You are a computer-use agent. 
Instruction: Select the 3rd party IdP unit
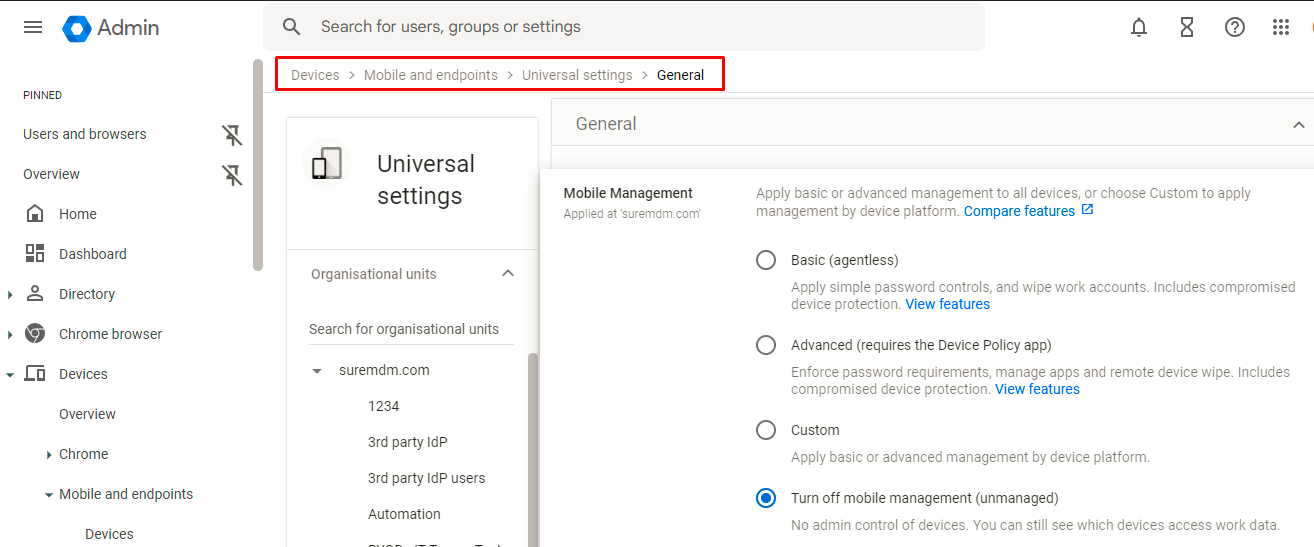(407, 442)
